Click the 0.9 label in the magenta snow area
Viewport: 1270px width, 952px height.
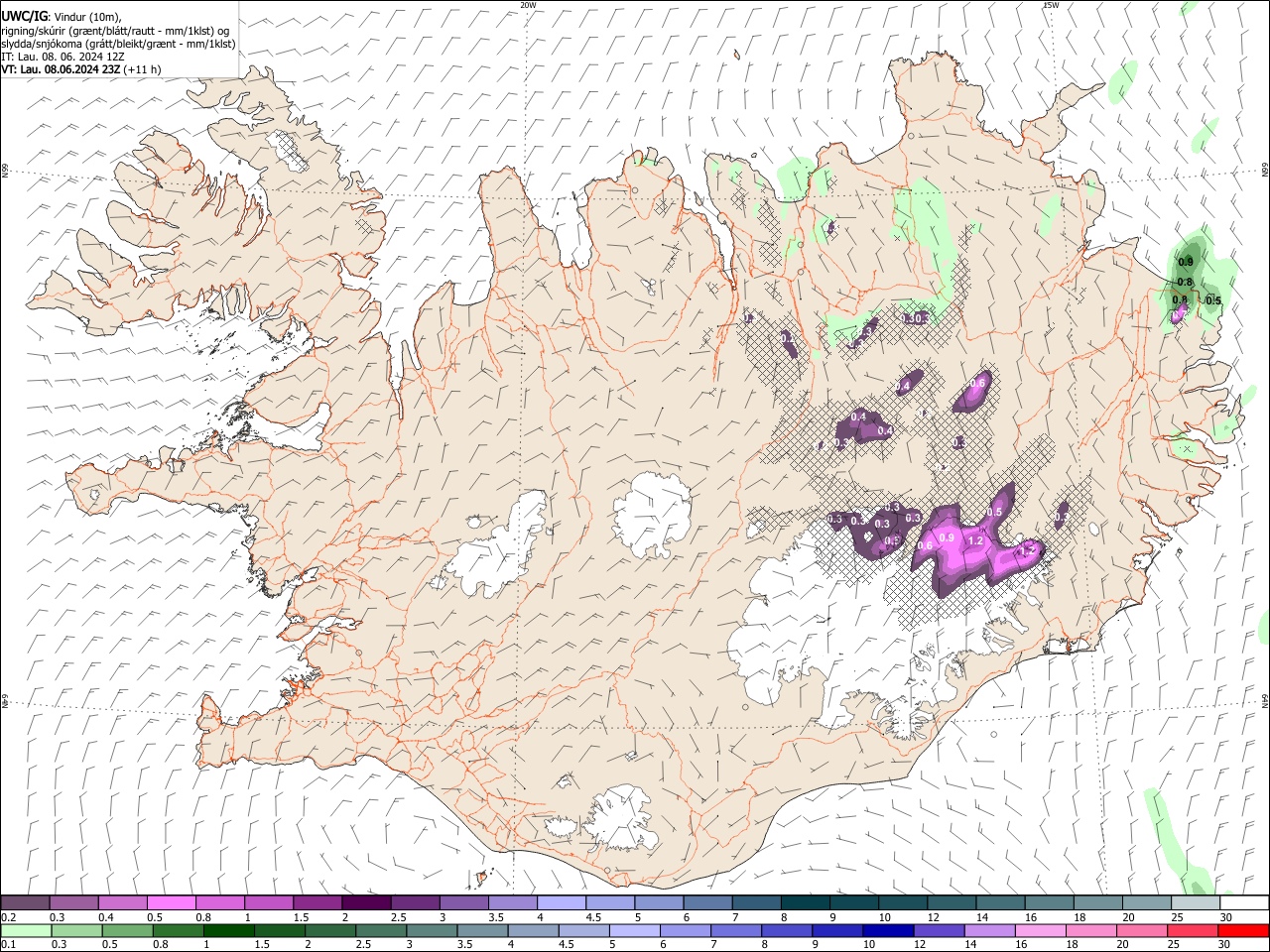point(947,537)
